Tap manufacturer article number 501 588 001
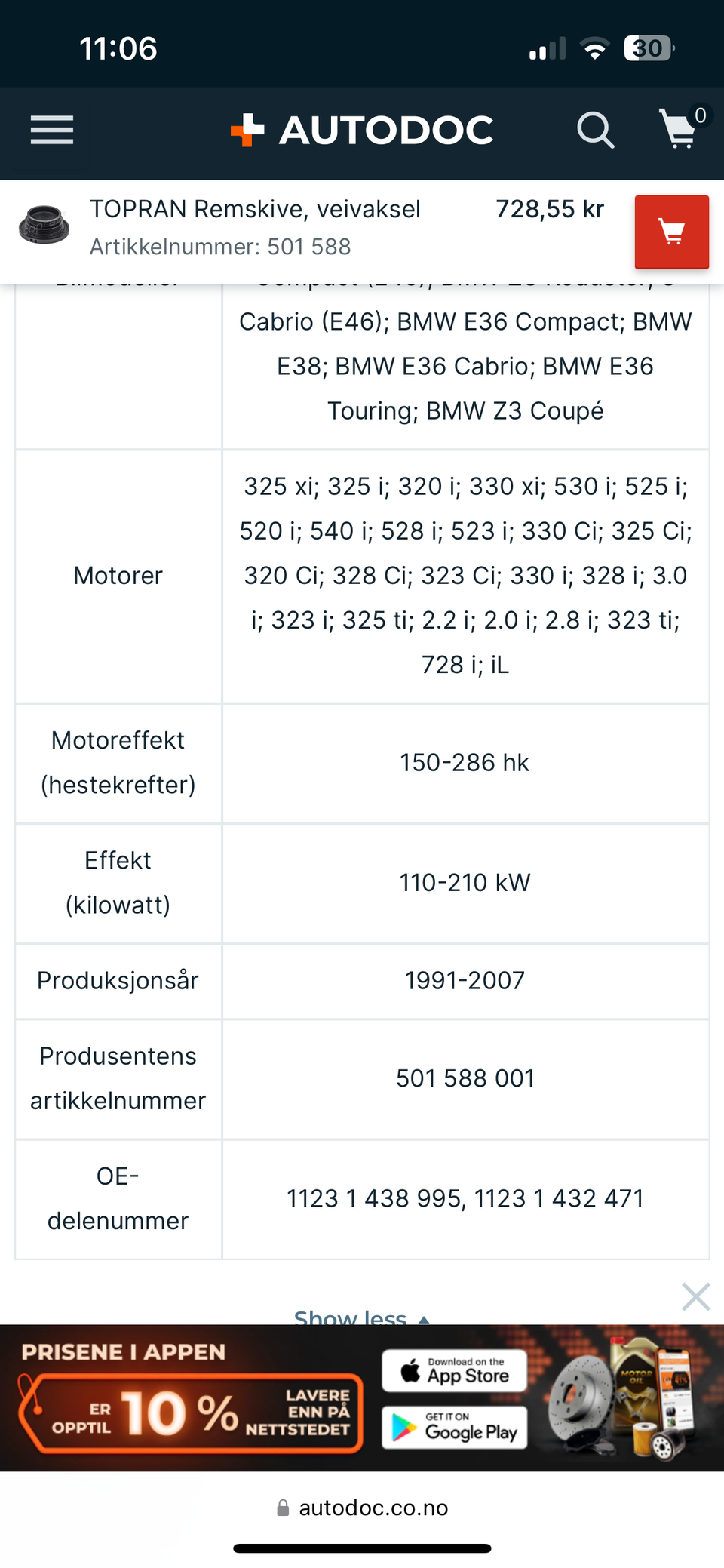 click(x=465, y=1078)
